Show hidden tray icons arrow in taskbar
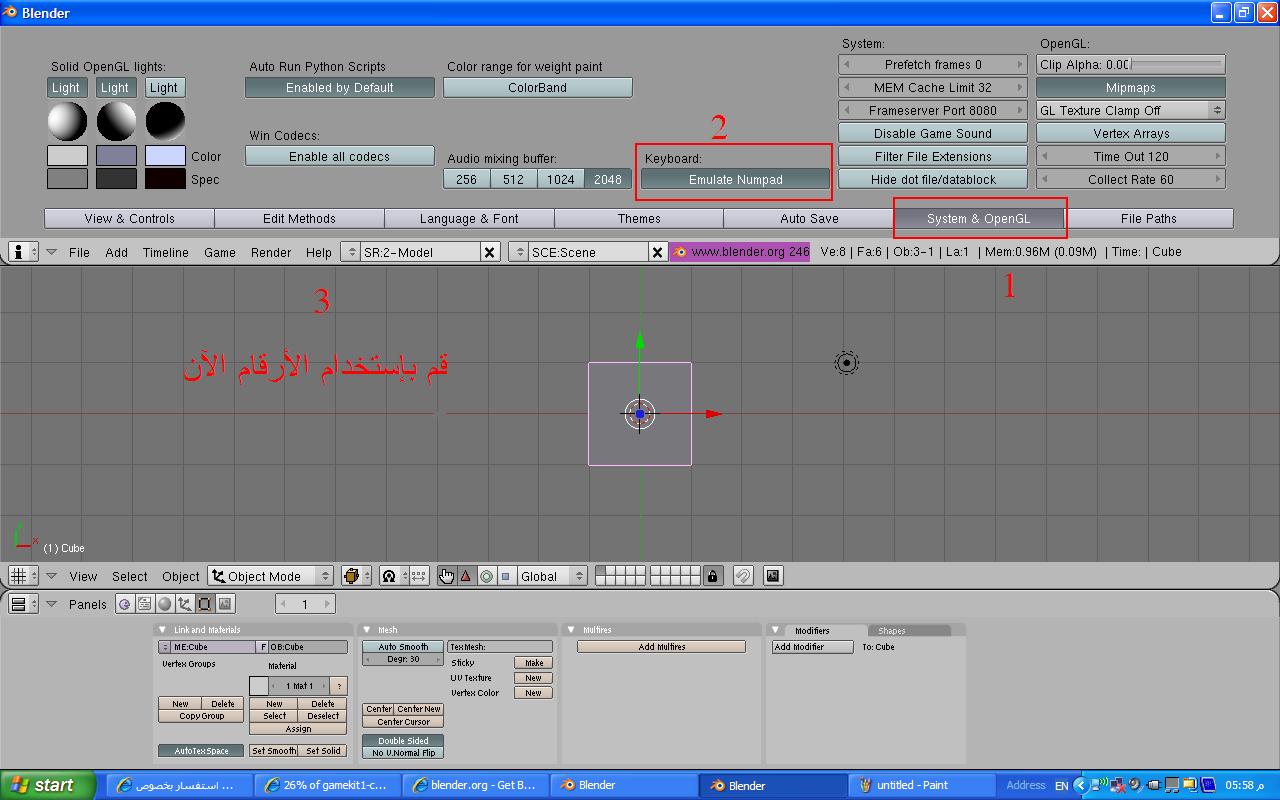 coord(1080,785)
